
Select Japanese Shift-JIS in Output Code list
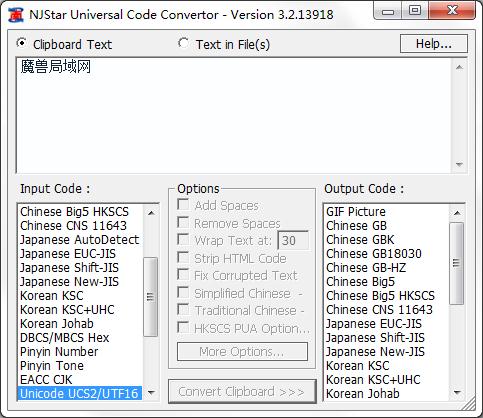pos(387,338)
